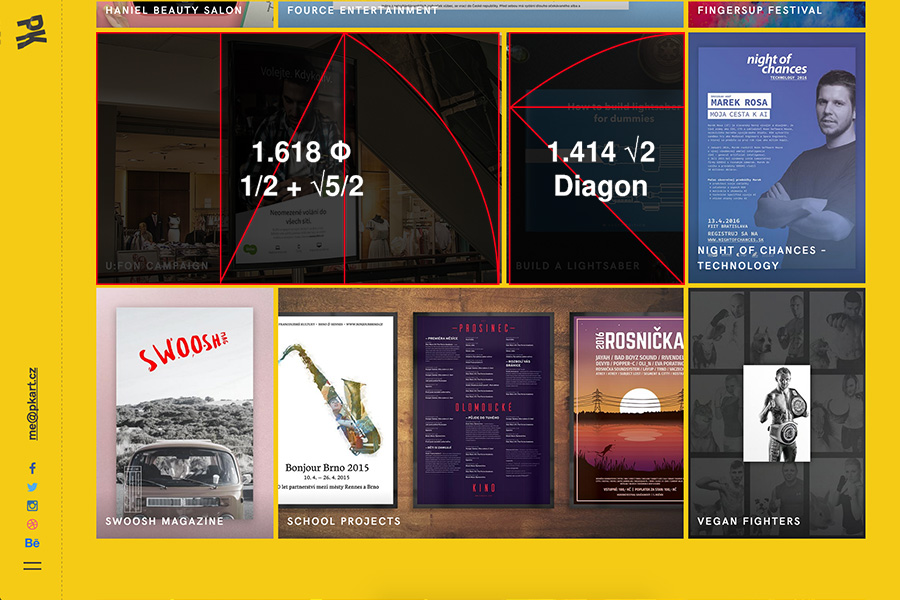Open the Build a Lightsaber project tile

click(x=596, y=158)
